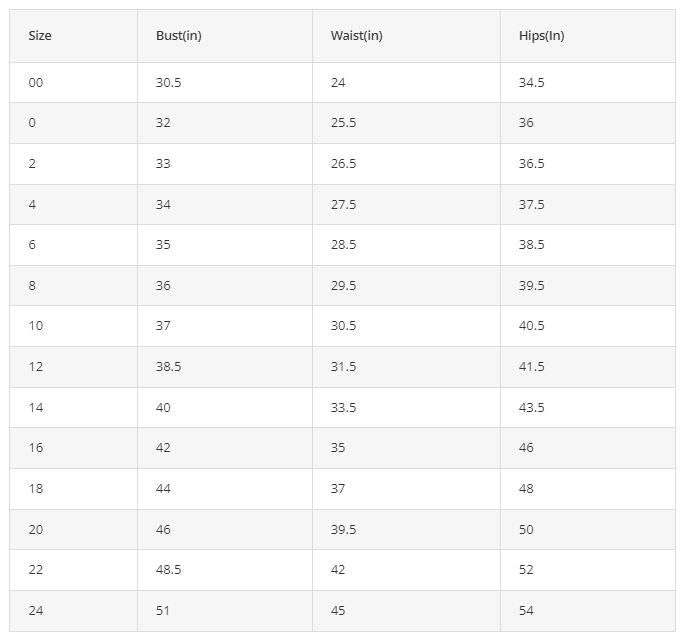
Task: Click waist value 25.5 for size 0
Action: [343, 122]
